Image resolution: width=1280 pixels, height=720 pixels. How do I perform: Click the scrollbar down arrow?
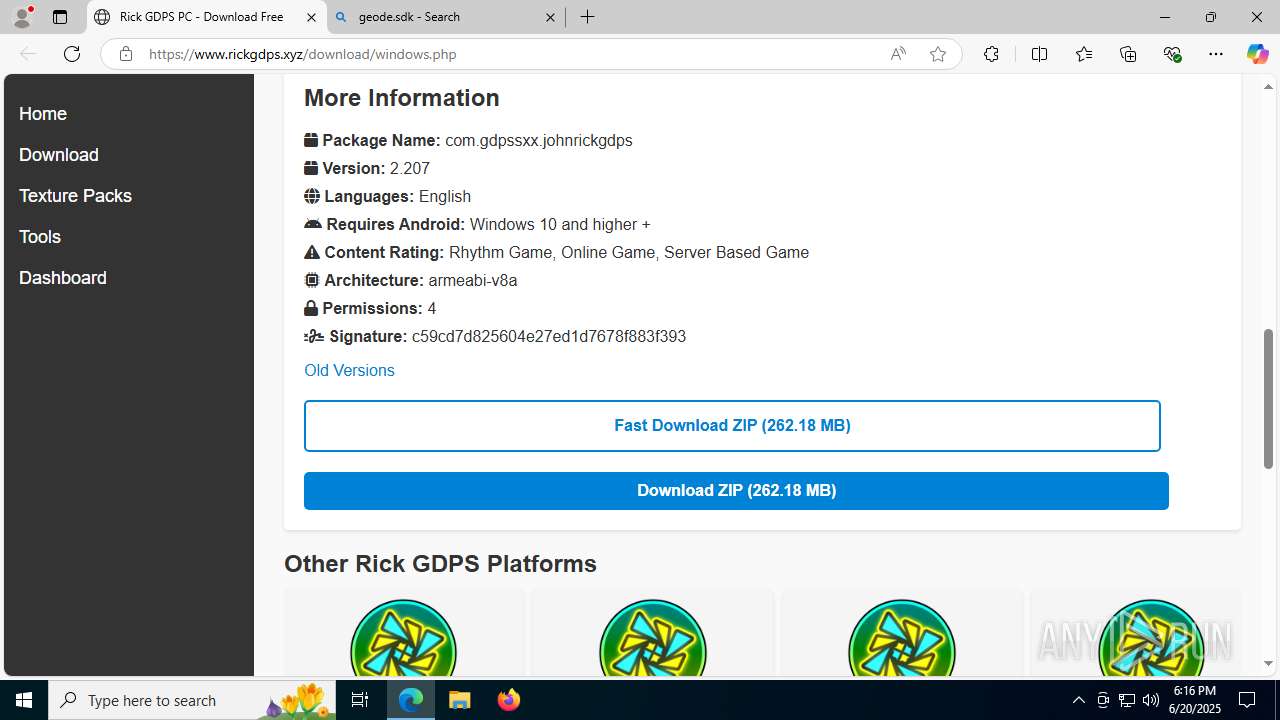pos(1268,664)
